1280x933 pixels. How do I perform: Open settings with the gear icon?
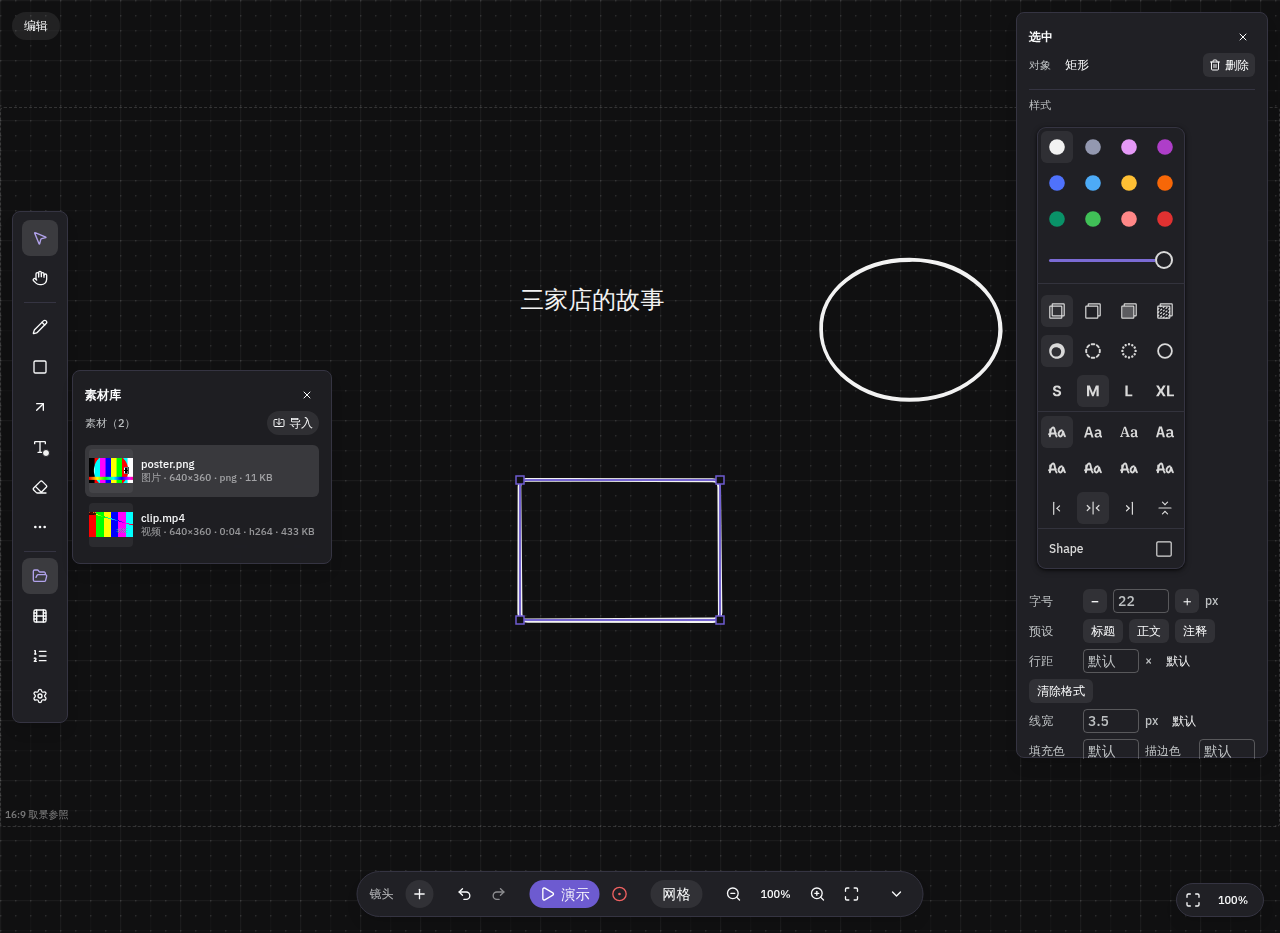click(x=40, y=696)
